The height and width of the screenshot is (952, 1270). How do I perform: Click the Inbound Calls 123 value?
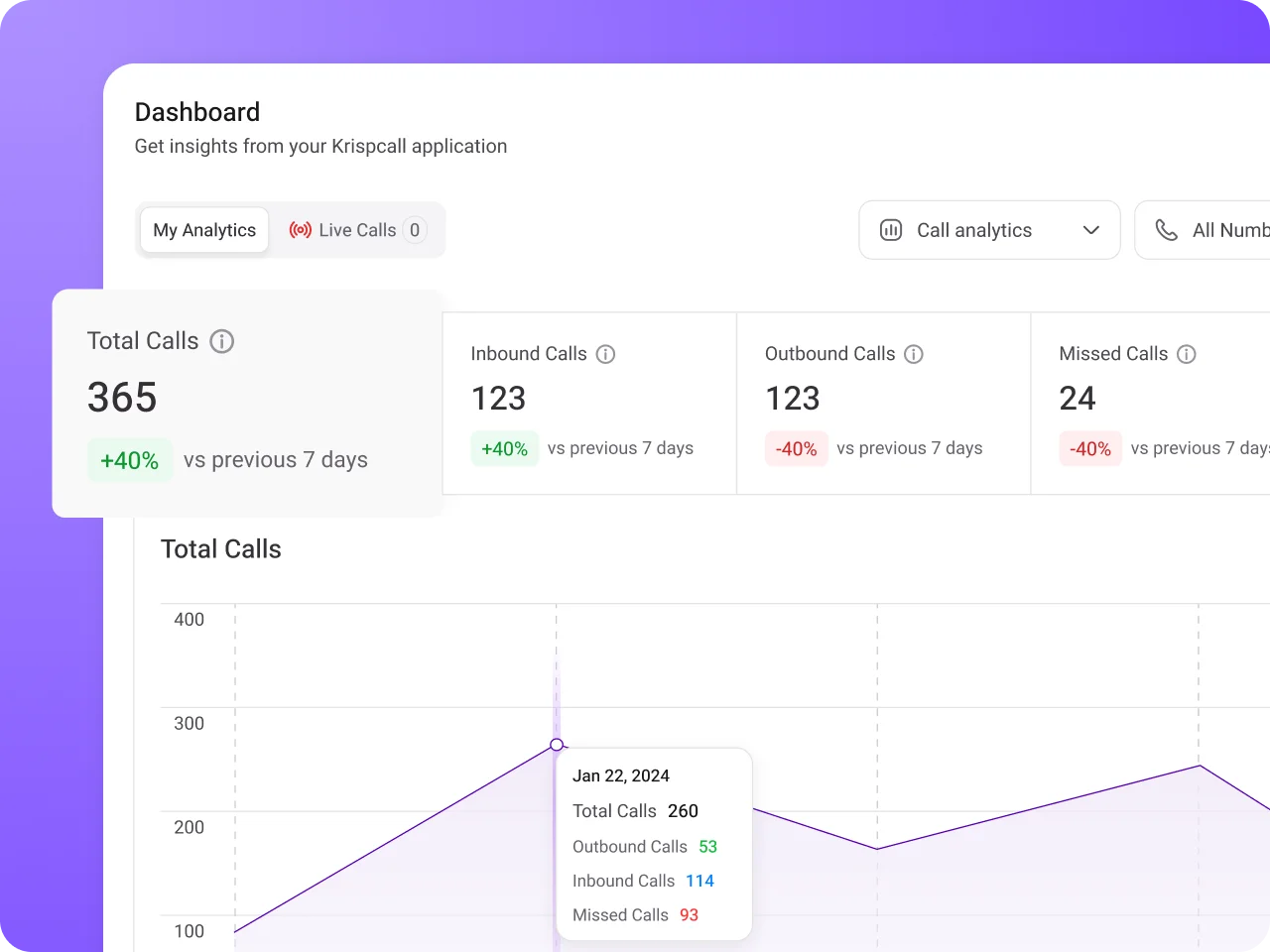498,399
